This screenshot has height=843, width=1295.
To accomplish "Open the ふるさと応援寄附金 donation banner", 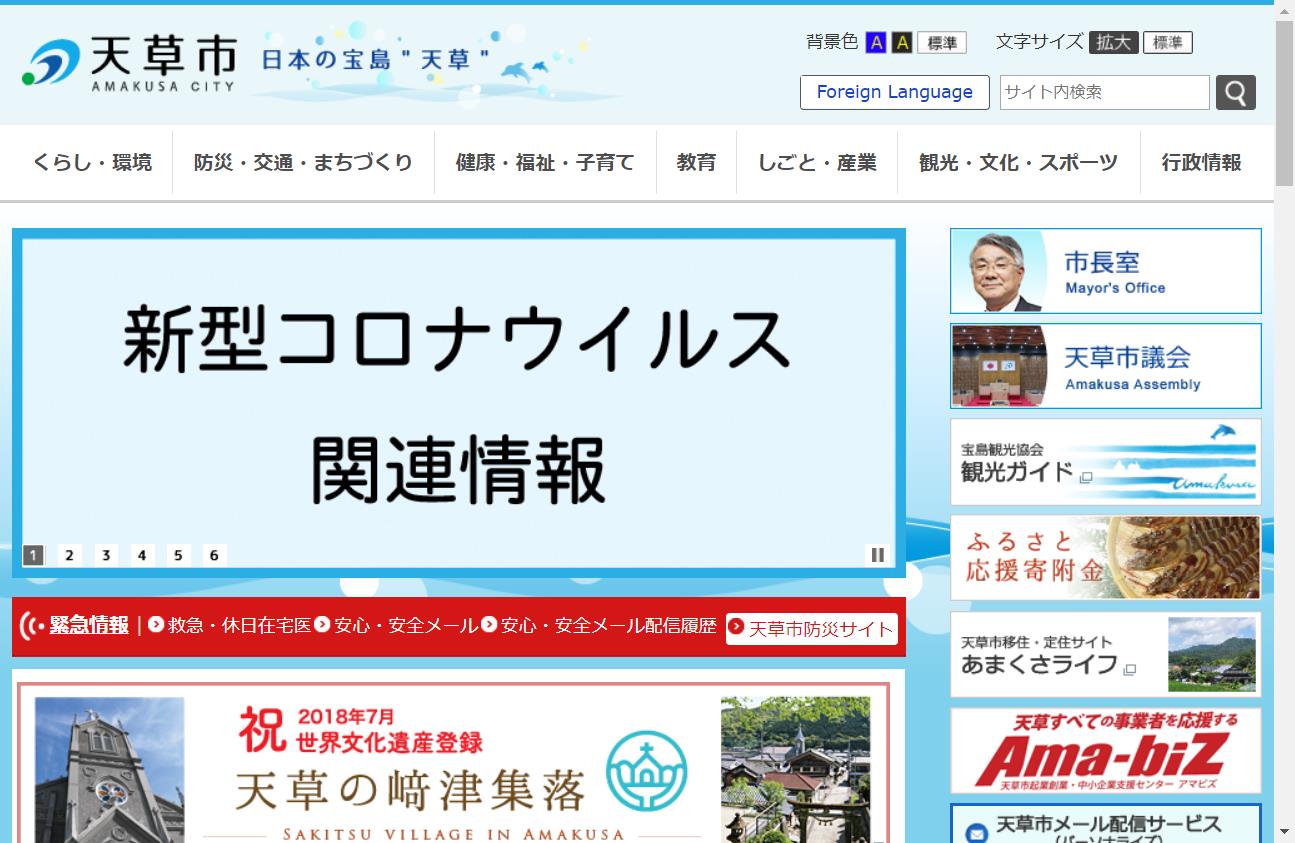I will (1104, 558).
